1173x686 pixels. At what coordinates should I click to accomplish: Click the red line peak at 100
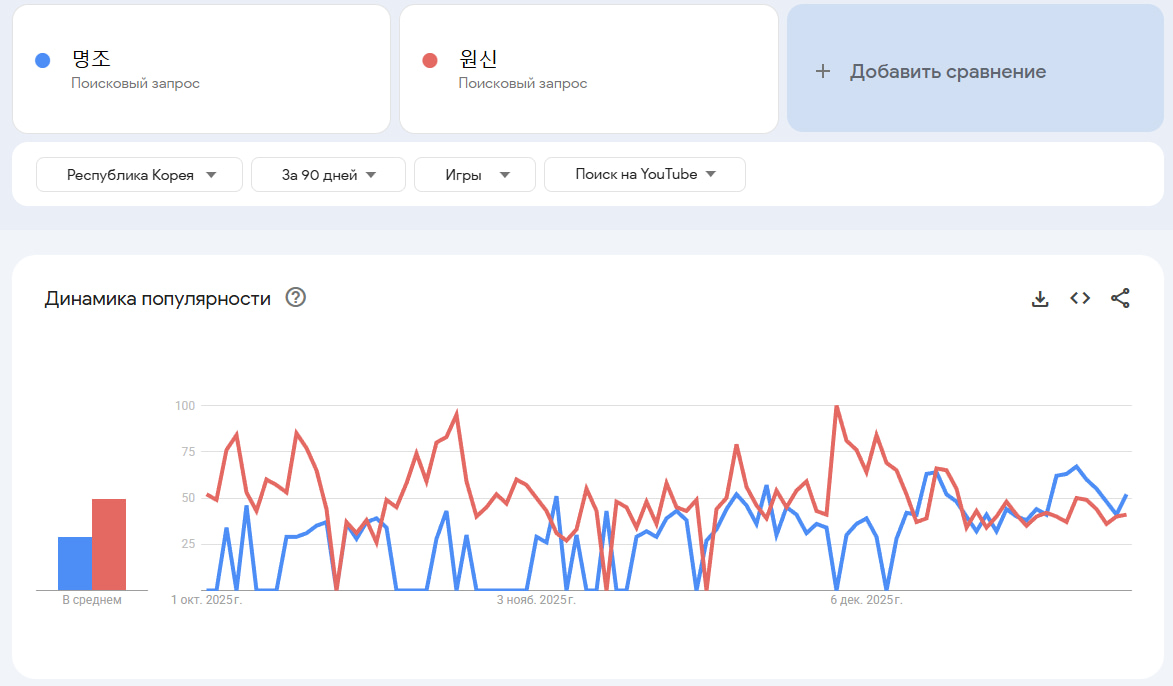click(836, 407)
